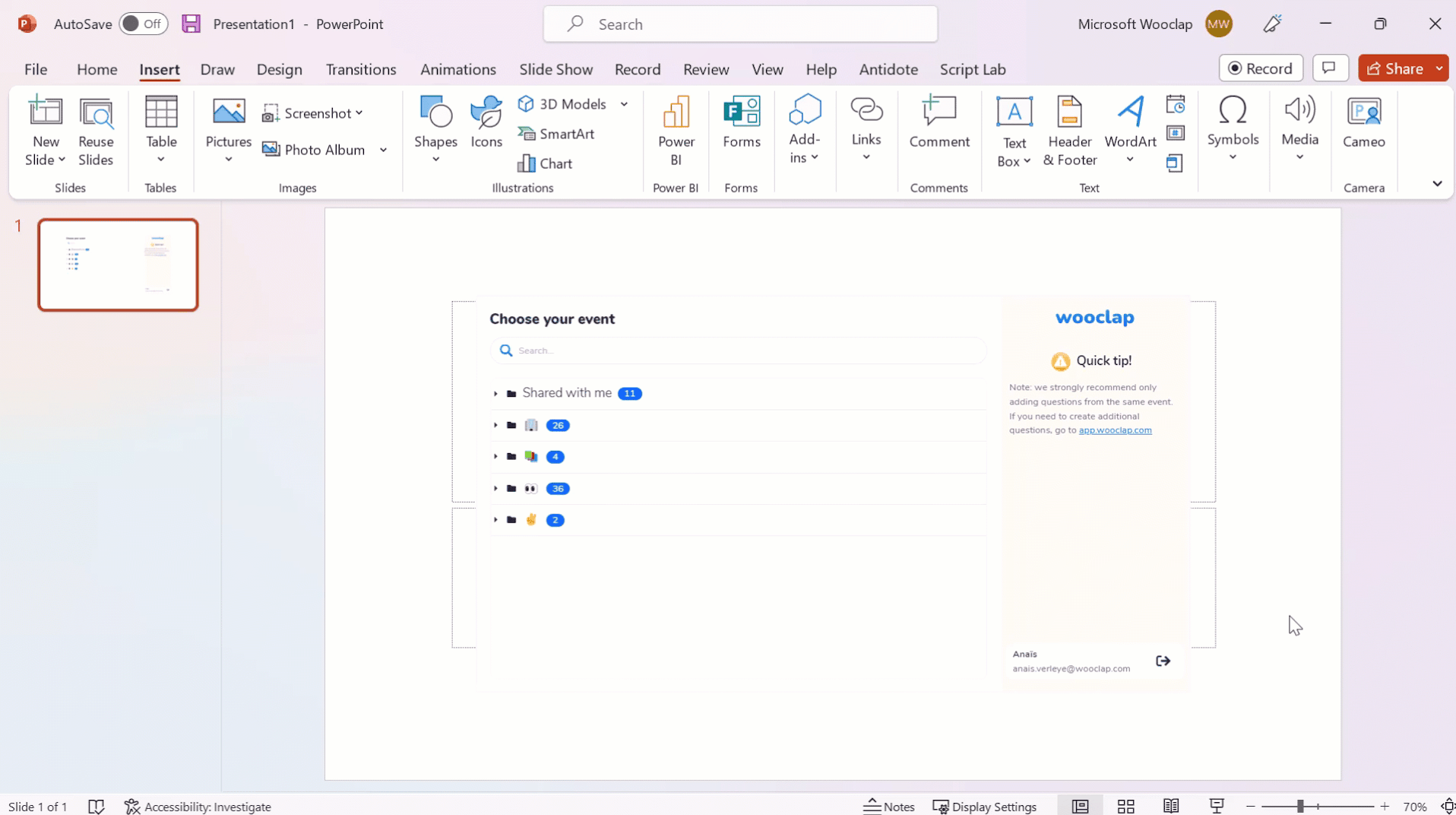Click Accessibility: Investigate in status bar

198,806
